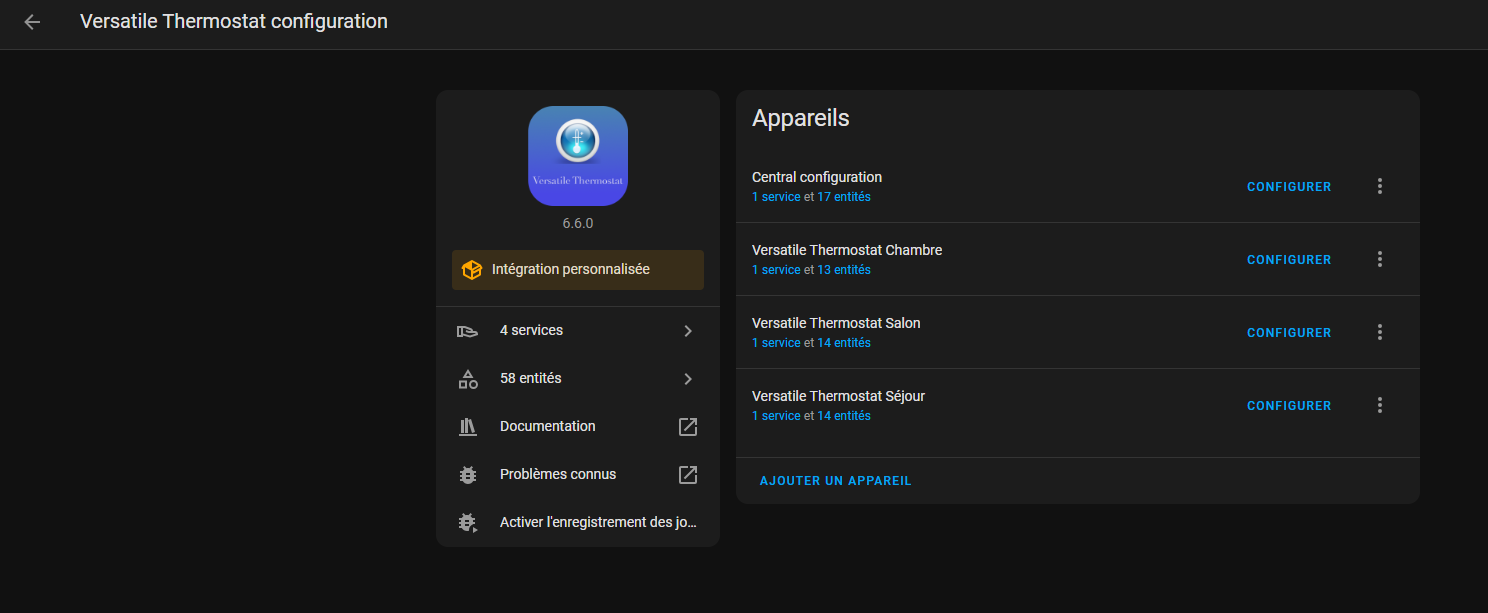Open the 58 entités list
The image size is (1488, 613).
click(578, 379)
